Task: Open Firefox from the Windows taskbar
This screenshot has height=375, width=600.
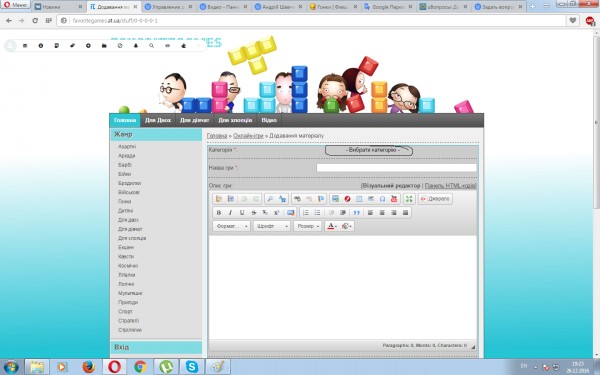Action: click(88, 367)
